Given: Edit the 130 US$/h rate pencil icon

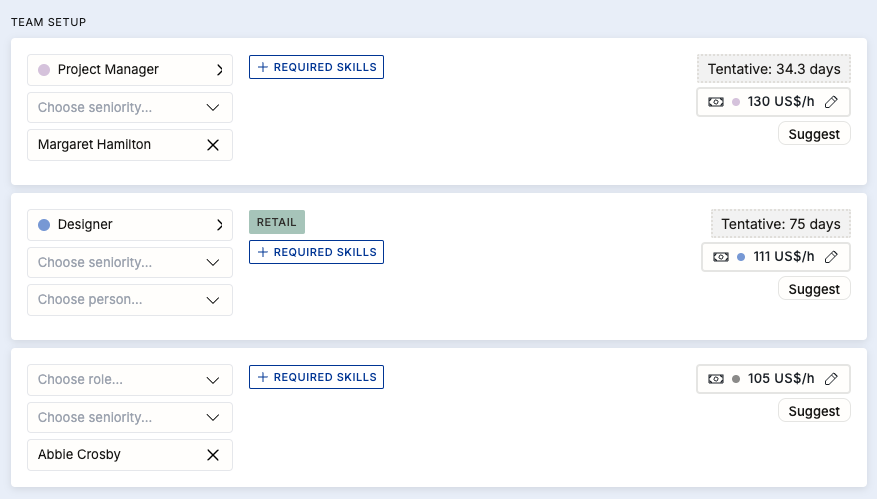Looking at the screenshot, I should 831,102.
